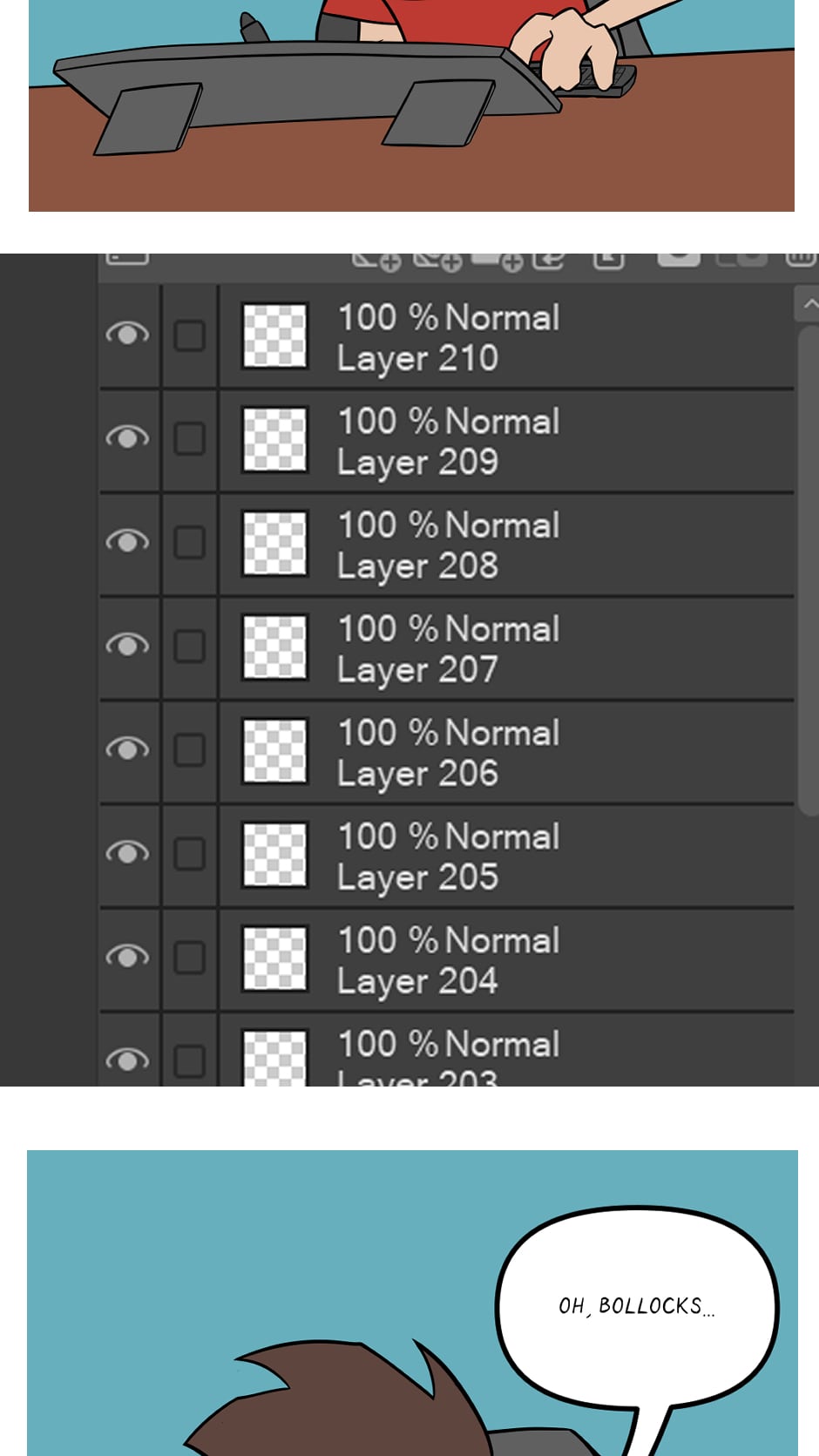Viewport: 819px width, 1456px height.
Task: Click the create layer mask icon
Action: point(678,258)
